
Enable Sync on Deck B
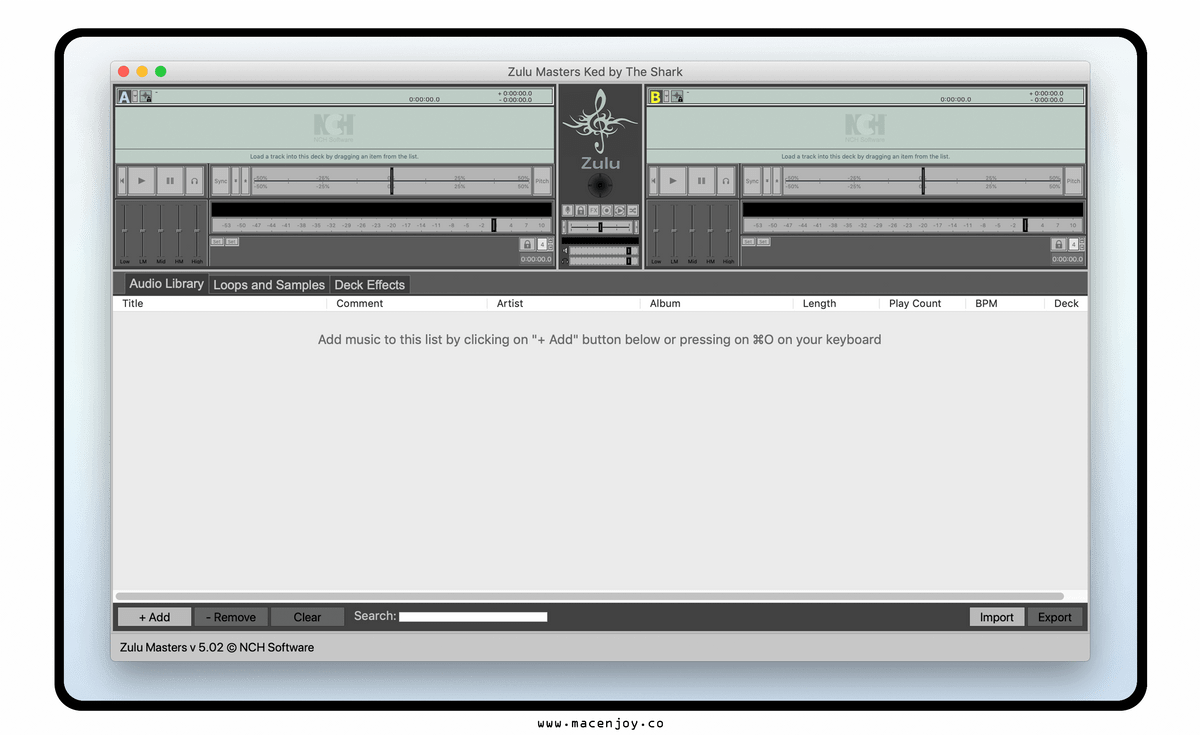752,181
